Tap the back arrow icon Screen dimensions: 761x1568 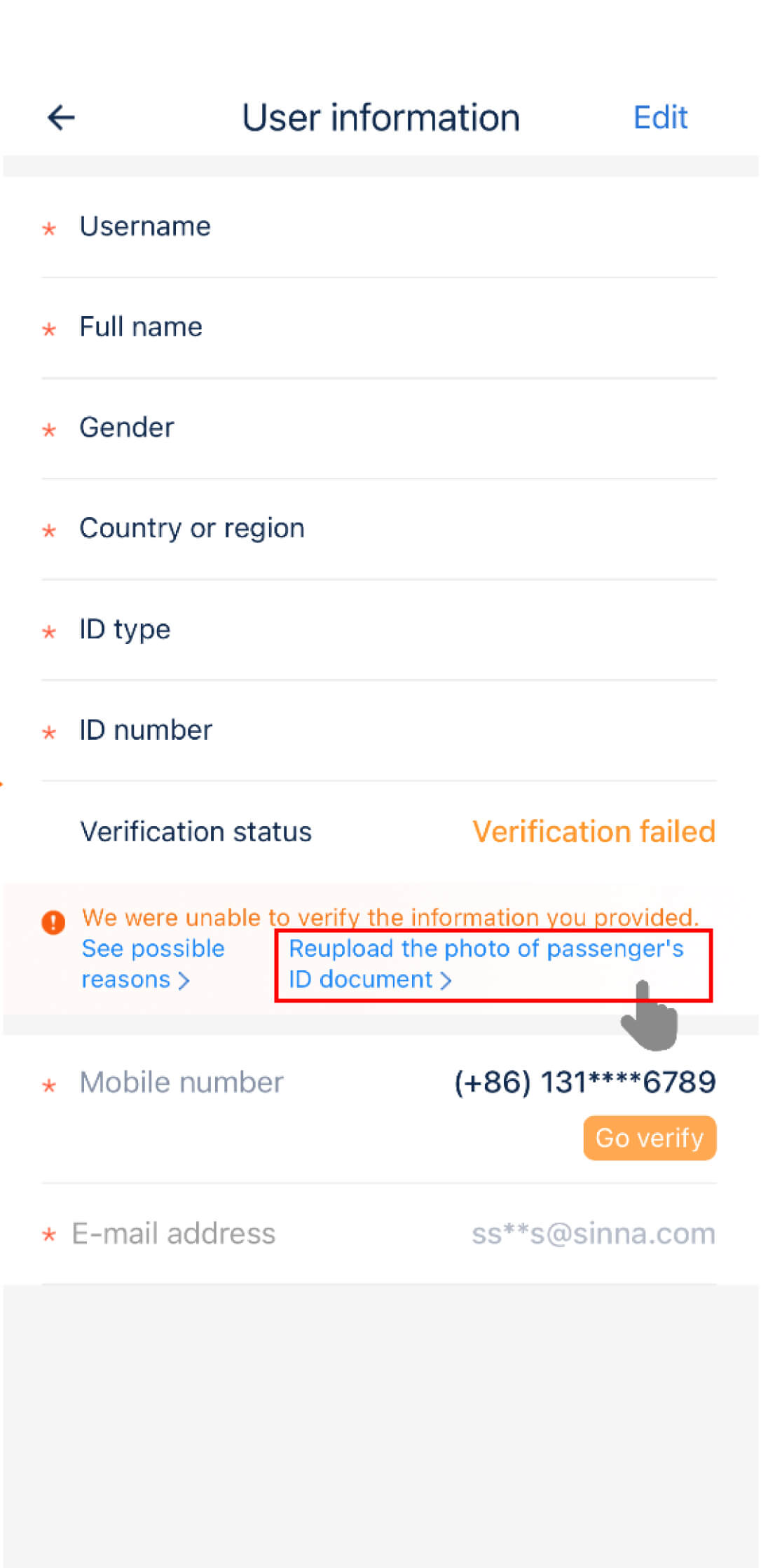(61, 117)
